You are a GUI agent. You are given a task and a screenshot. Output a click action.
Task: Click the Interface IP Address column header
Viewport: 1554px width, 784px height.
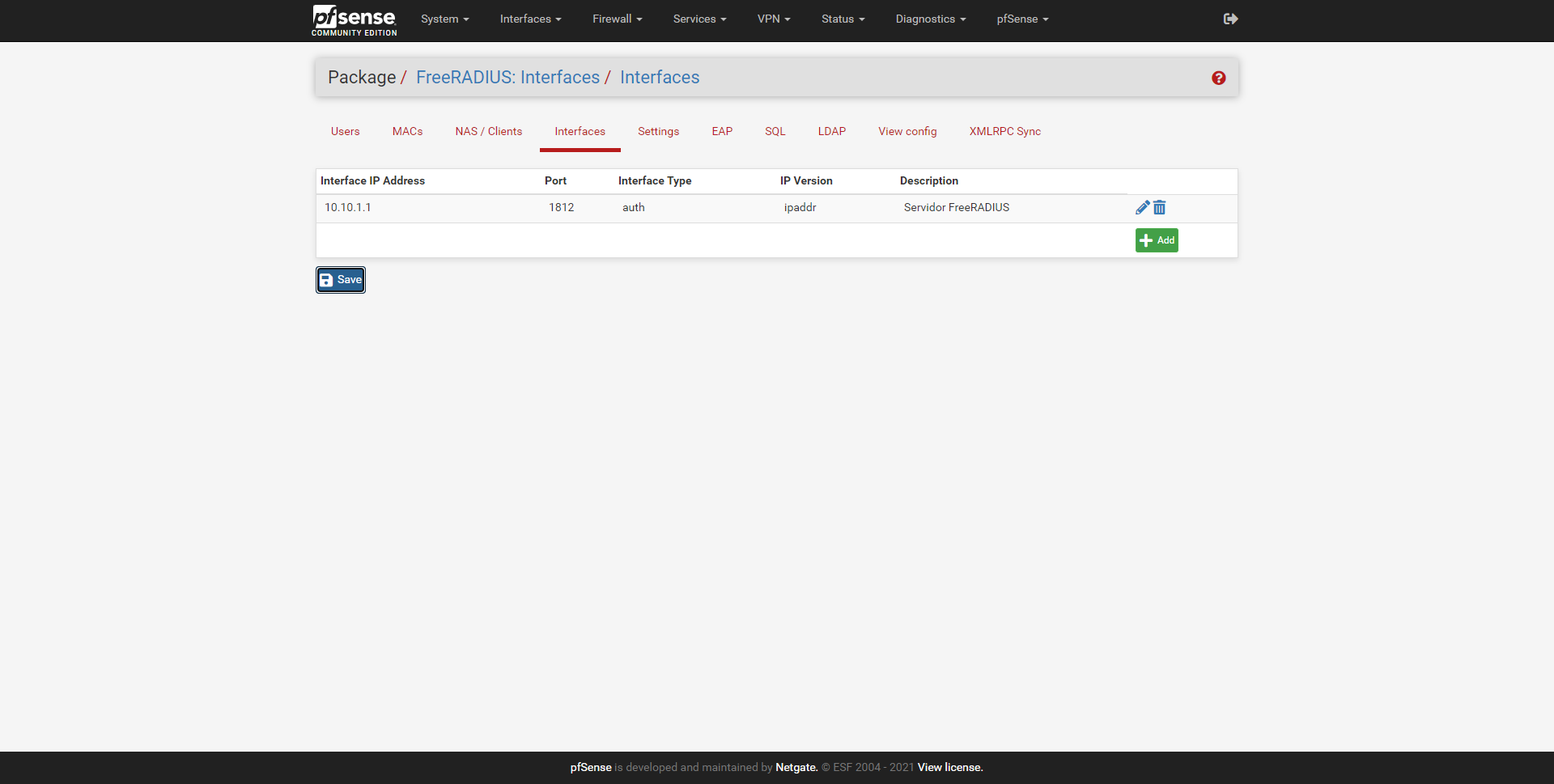(x=373, y=181)
